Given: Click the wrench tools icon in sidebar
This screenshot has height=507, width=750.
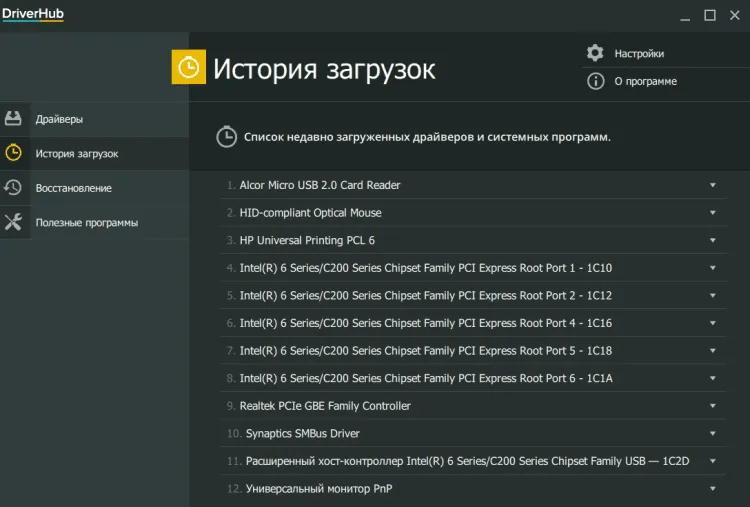Looking at the screenshot, I should point(13,222).
